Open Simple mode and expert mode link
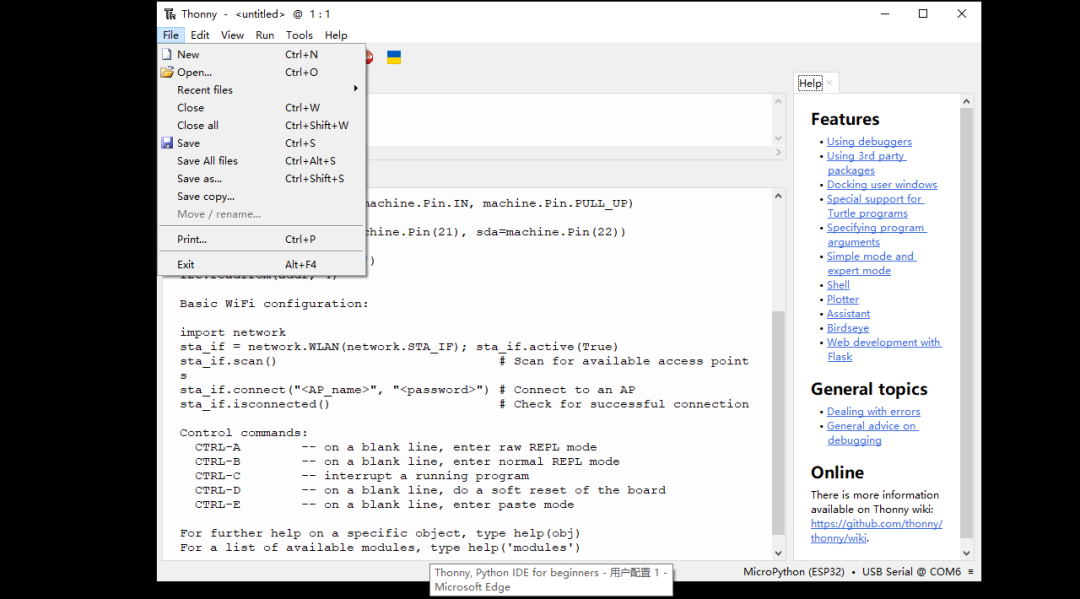 tap(871, 263)
